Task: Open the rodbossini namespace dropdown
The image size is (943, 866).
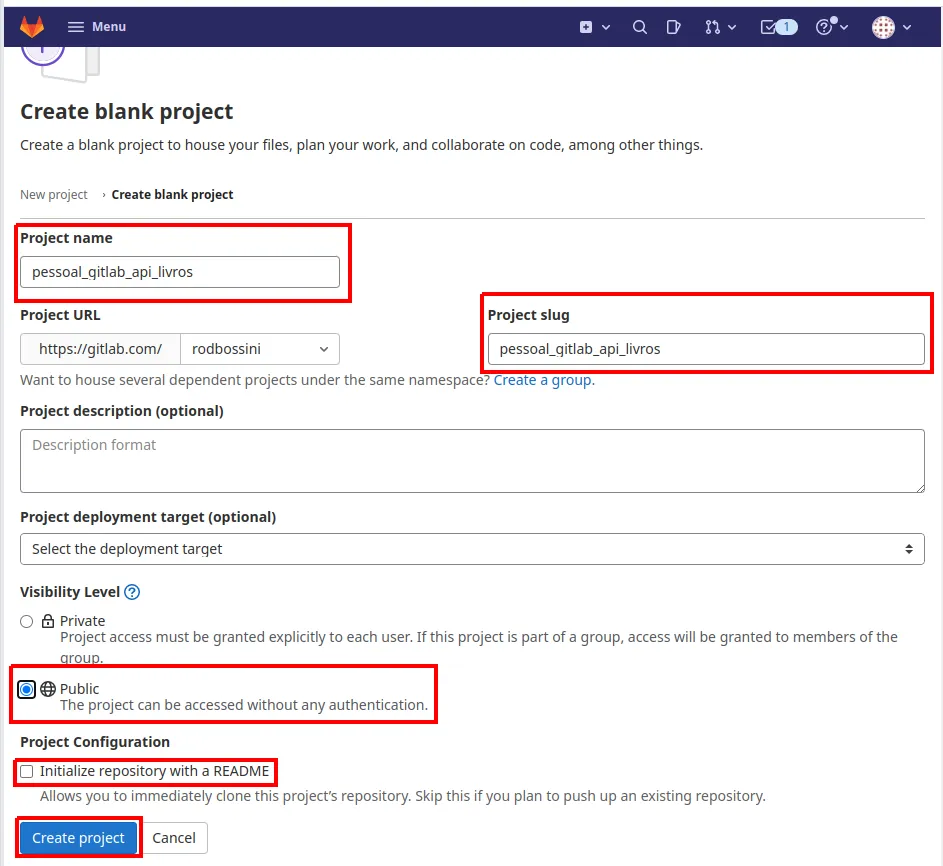Action: tap(260, 349)
